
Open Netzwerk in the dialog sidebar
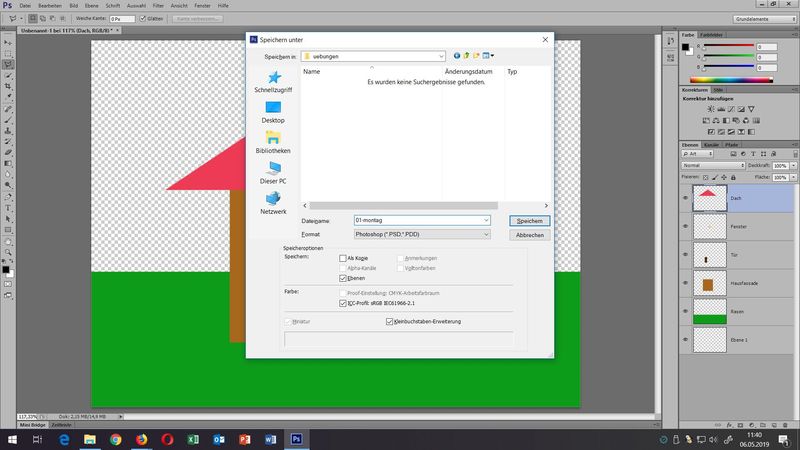click(273, 203)
